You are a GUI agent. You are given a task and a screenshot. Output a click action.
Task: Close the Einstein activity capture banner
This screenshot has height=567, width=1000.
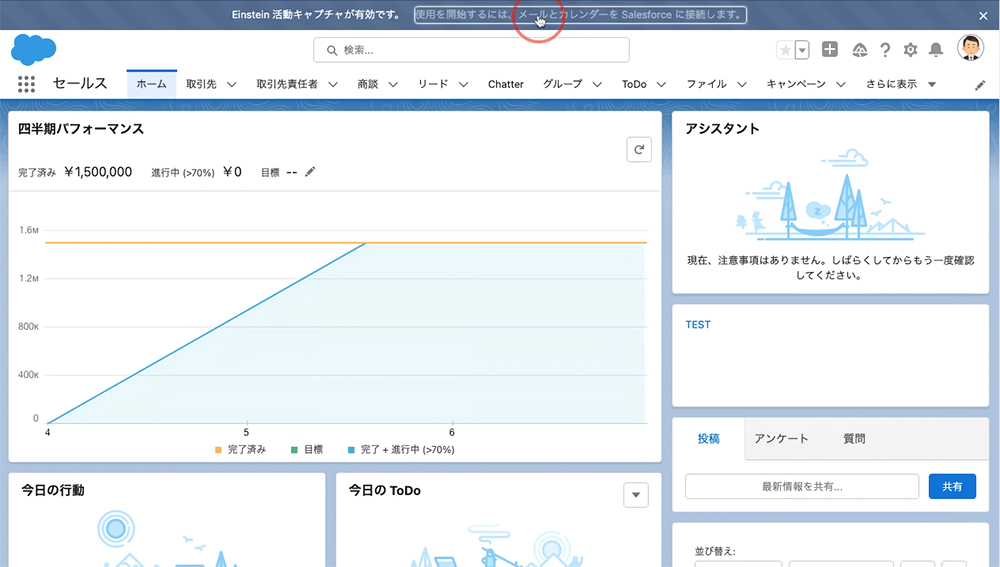[x=983, y=15]
